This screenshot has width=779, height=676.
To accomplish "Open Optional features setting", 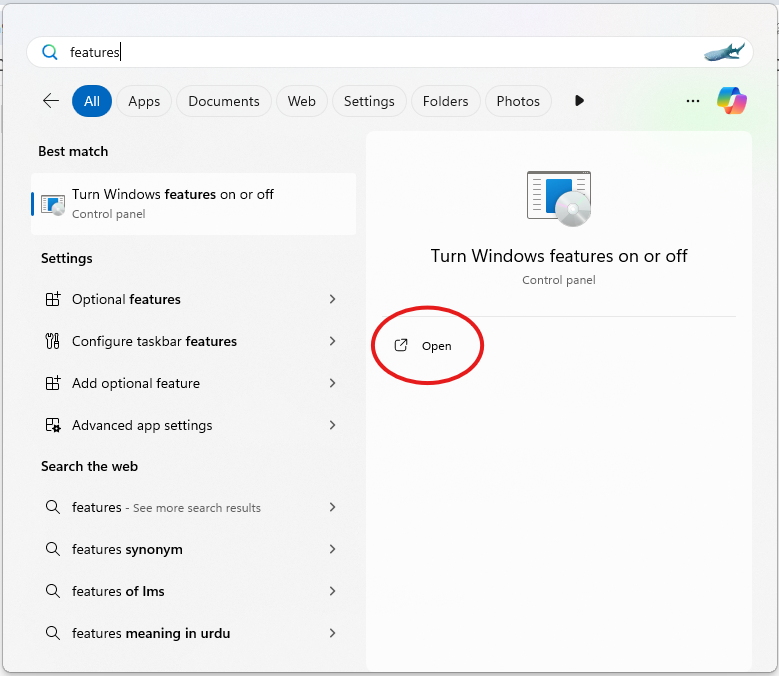I will [x=193, y=299].
